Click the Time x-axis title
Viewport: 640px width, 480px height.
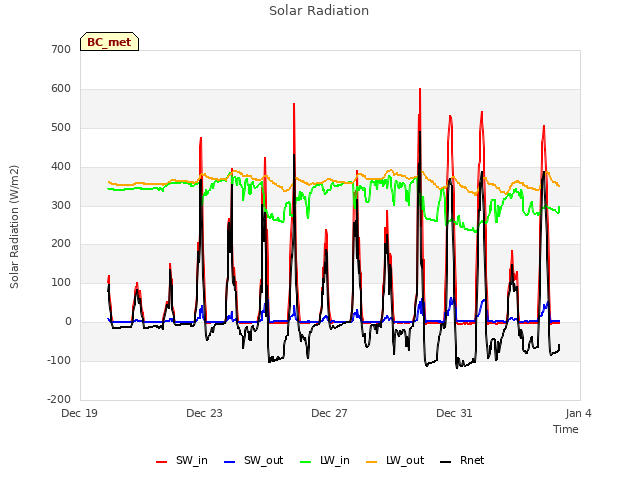[566, 429]
